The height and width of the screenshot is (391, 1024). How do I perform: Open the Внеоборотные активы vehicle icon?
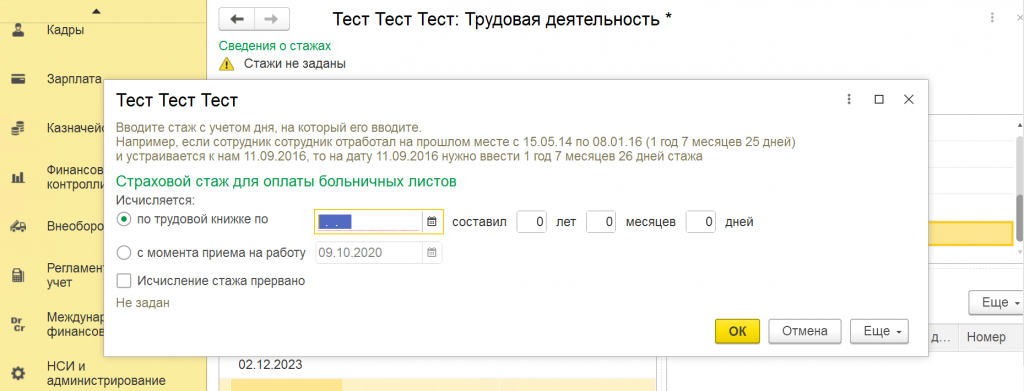(x=18, y=227)
